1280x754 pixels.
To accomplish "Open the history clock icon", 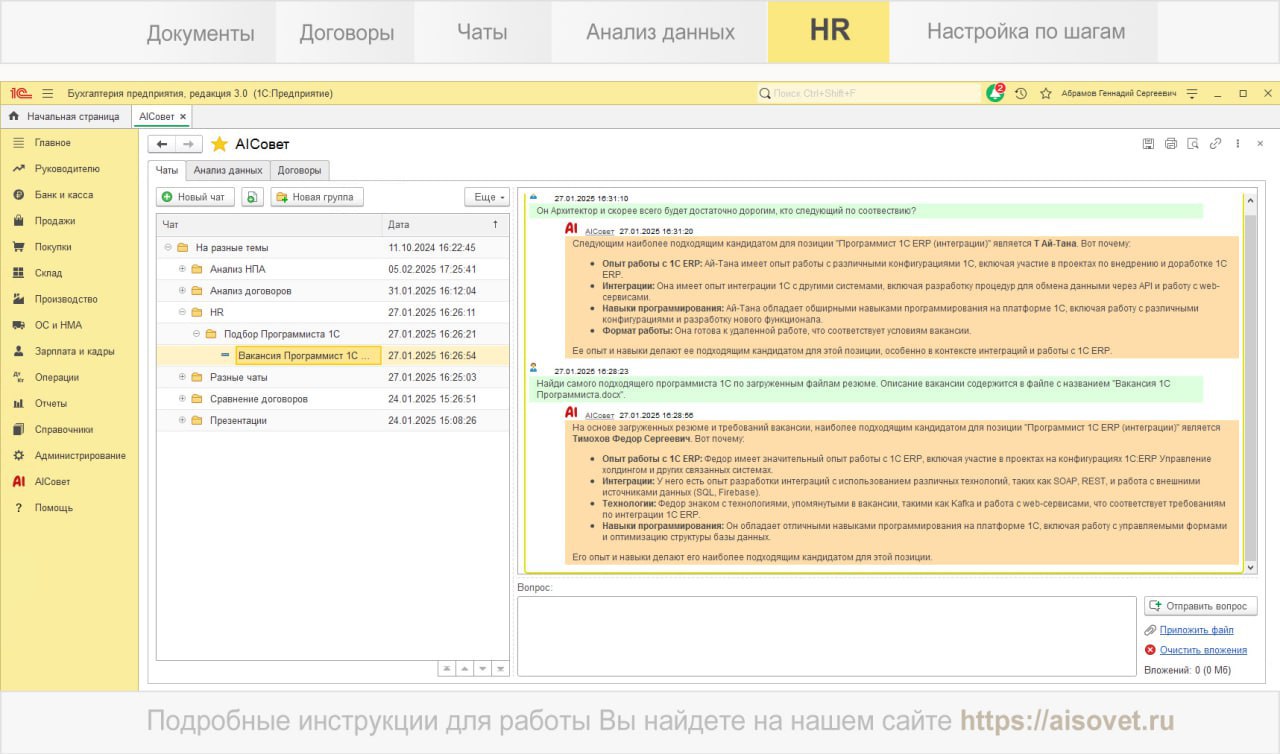I will 1021,93.
